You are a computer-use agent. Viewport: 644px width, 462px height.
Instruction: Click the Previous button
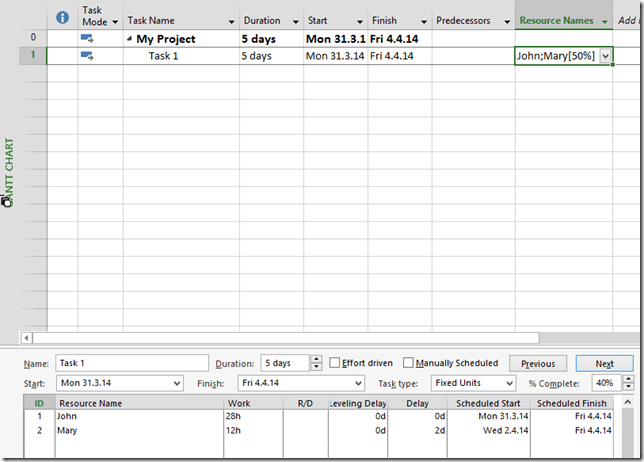coord(537,364)
